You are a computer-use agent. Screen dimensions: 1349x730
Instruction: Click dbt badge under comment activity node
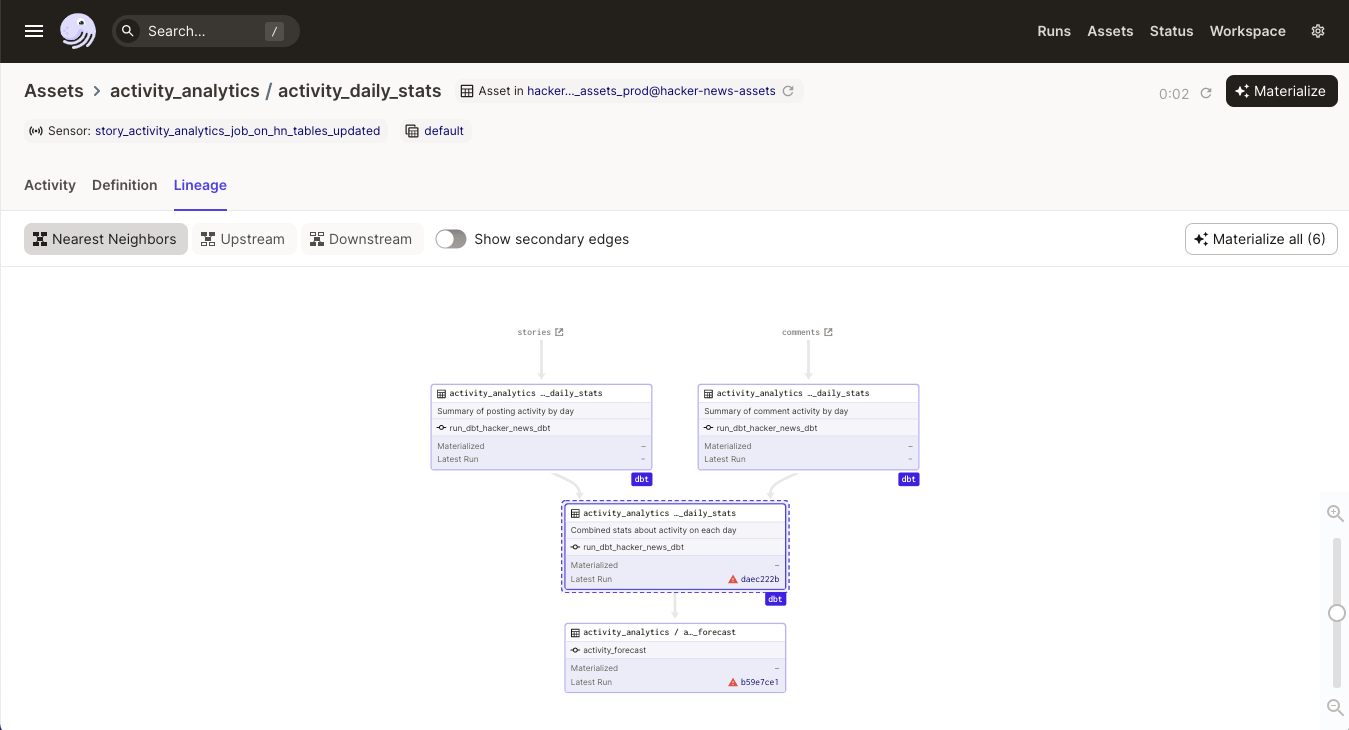click(x=908, y=479)
